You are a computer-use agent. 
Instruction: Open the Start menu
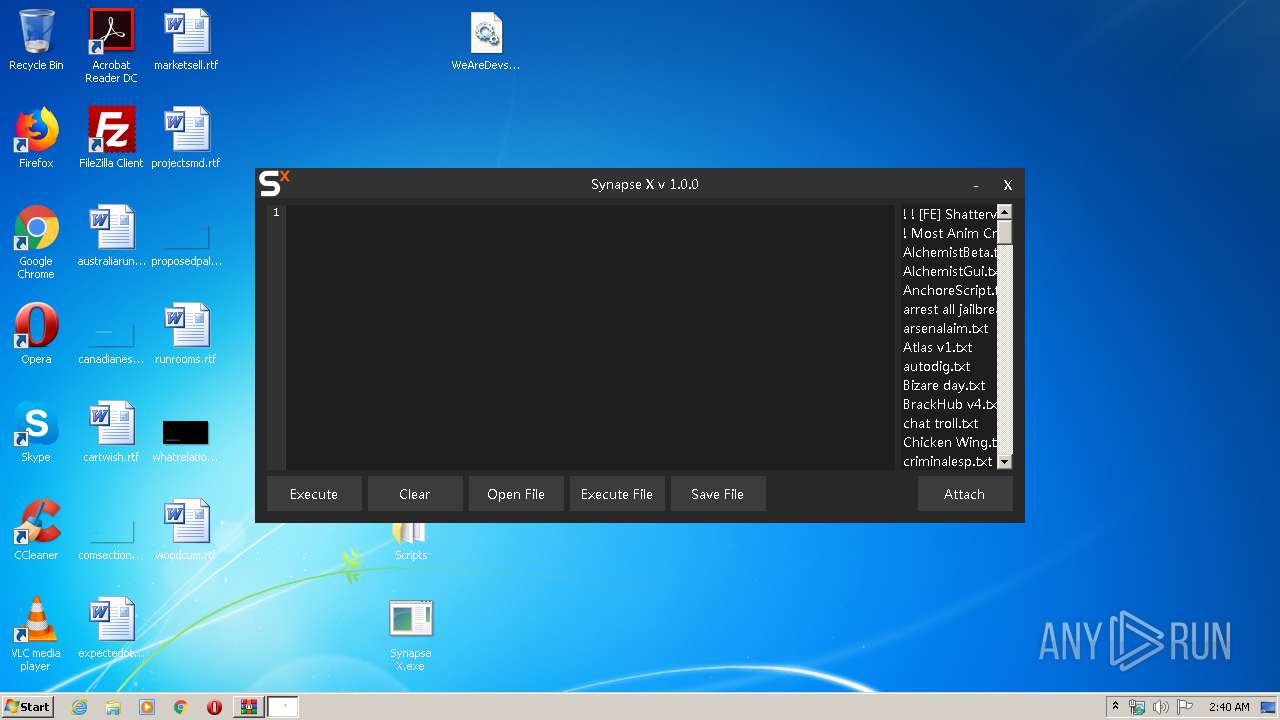coord(28,706)
